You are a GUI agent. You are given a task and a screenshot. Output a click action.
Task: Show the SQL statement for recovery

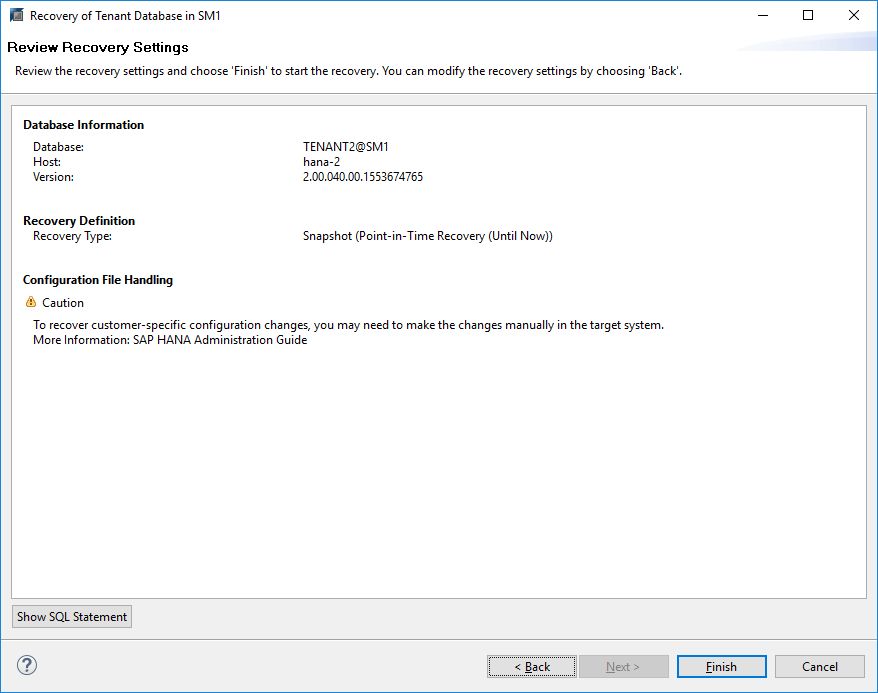(72, 617)
